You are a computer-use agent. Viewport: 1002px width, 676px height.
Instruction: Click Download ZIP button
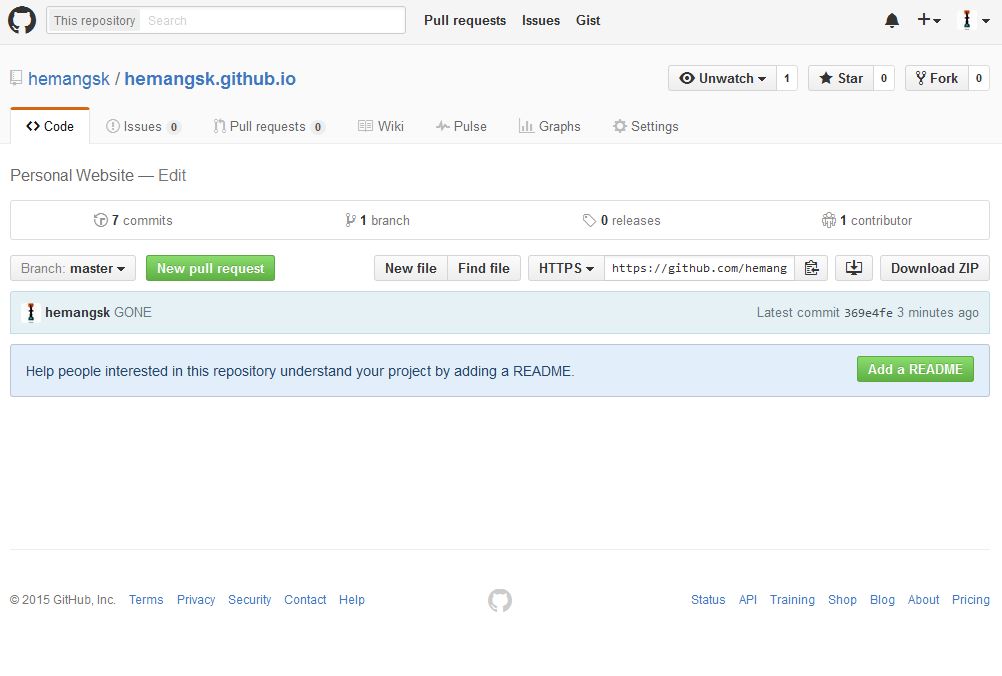935,268
